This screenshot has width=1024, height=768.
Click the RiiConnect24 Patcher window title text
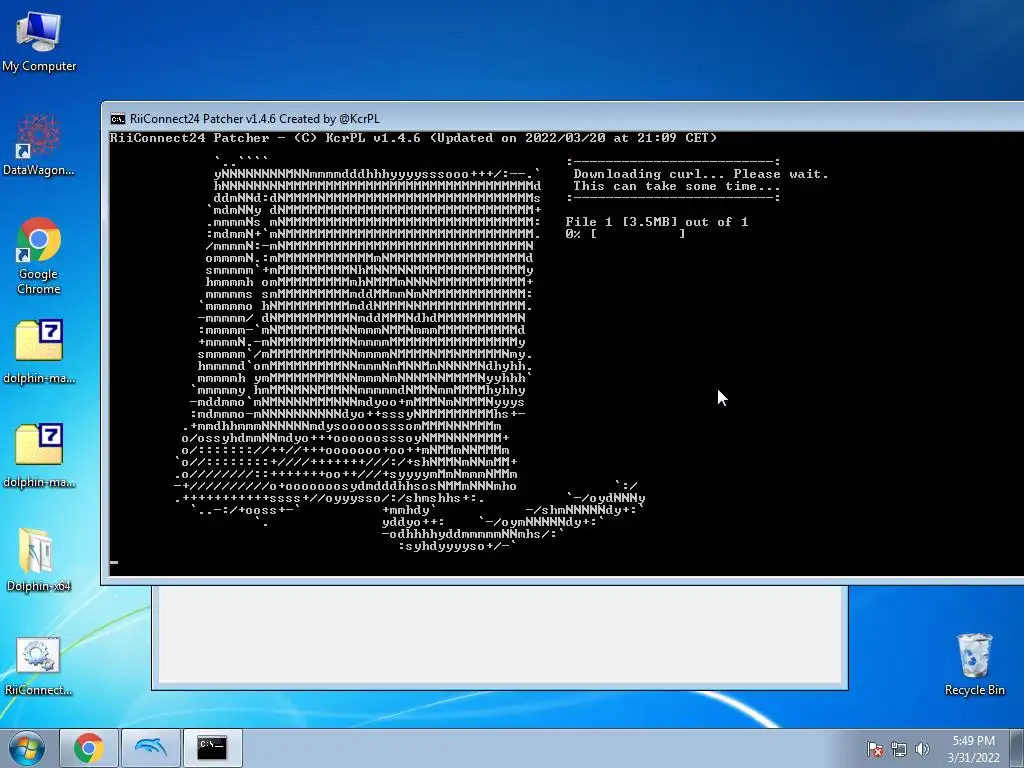tap(255, 119)
